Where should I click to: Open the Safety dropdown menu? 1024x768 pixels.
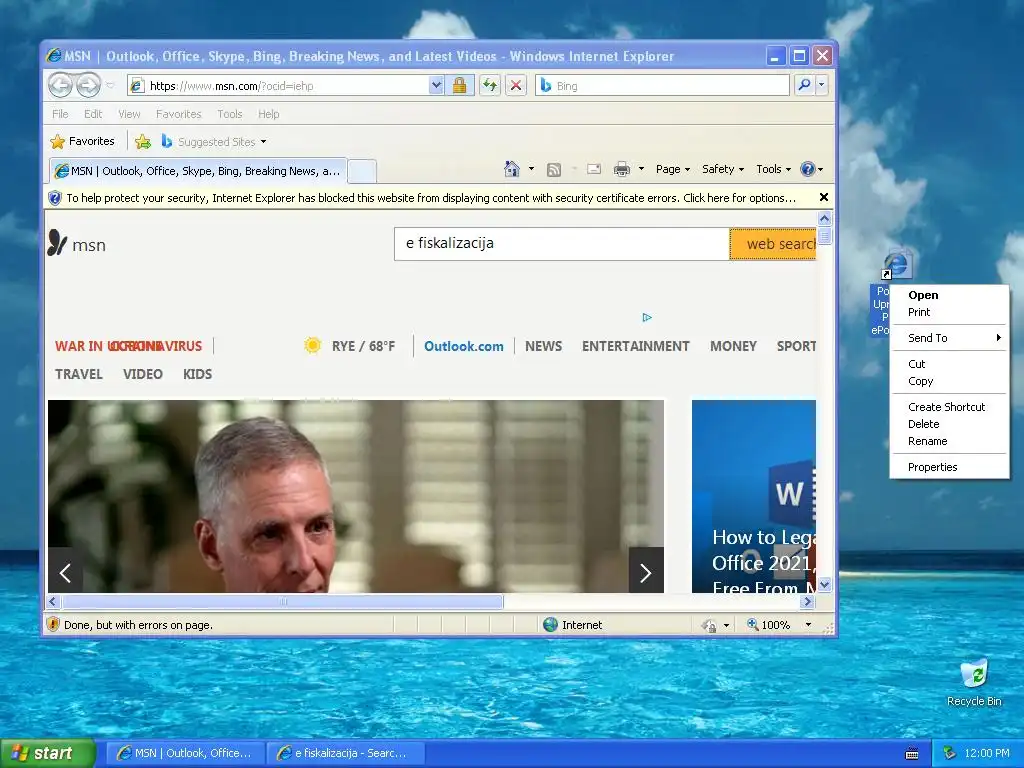[x=722, y=169]
